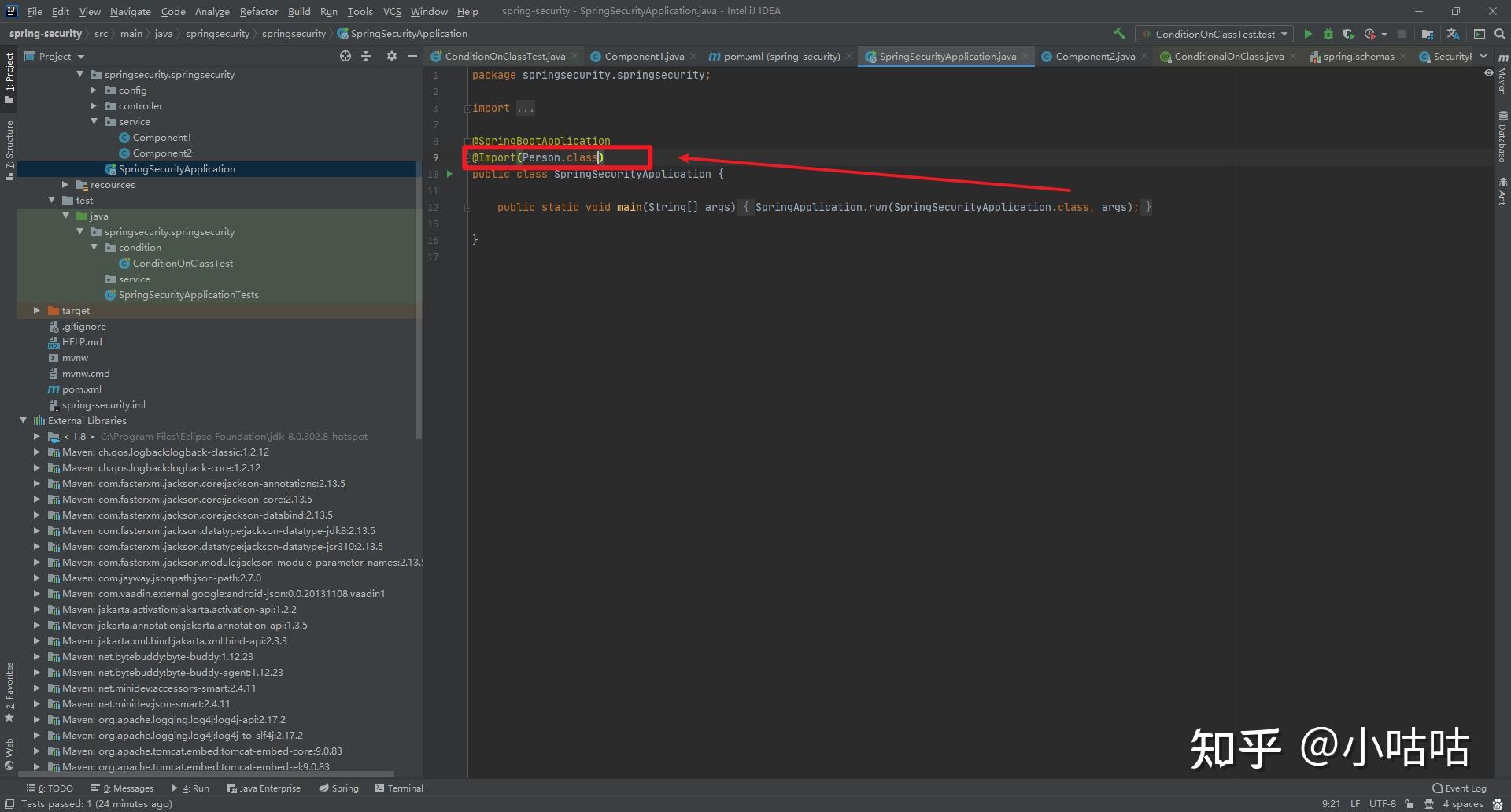The height and width of the screenshot is (812, 1511).
Task: Open the Maven tool window stripe
Action: tap(1502, 74)
